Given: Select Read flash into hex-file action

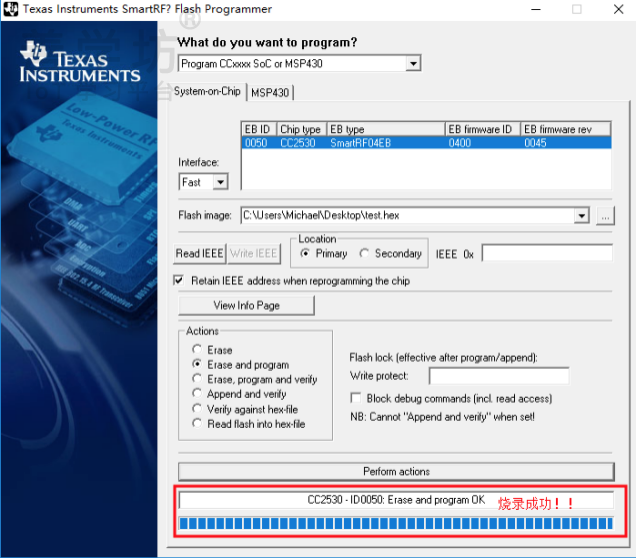Looking at the screenshot, I should 197,423.
